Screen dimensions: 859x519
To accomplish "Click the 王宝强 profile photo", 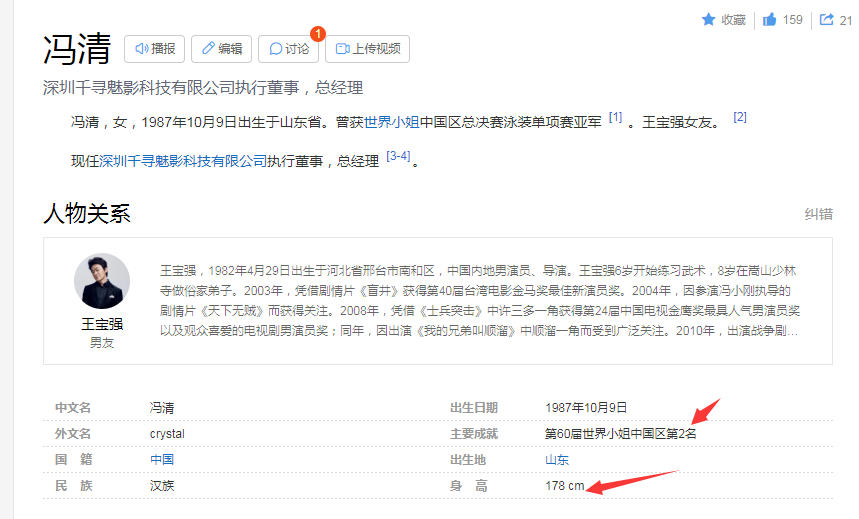I will click(102, 281).
